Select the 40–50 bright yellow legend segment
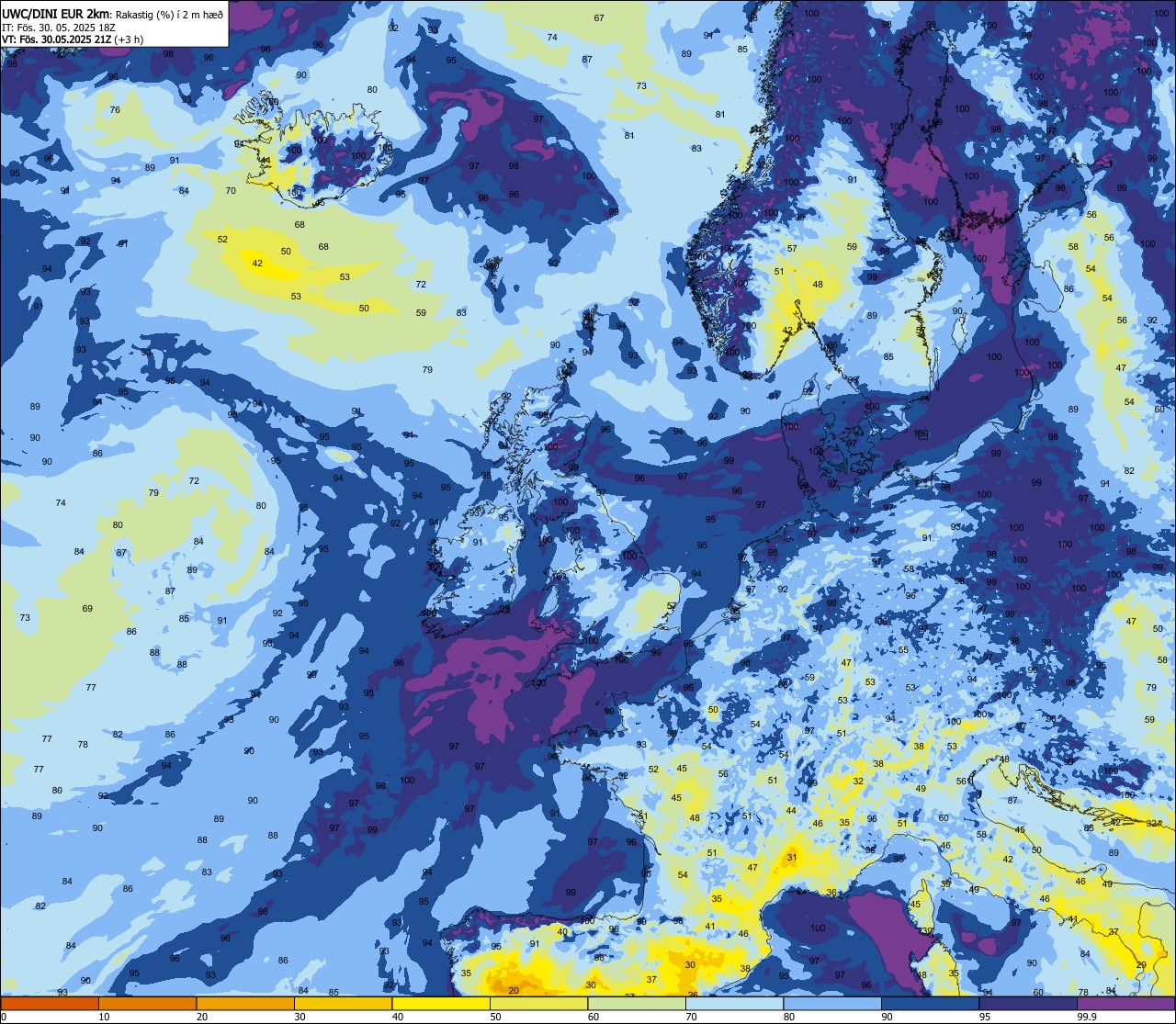Image resolution: width=1176 pixels, height=1024 pixels. click(441, 1003)
